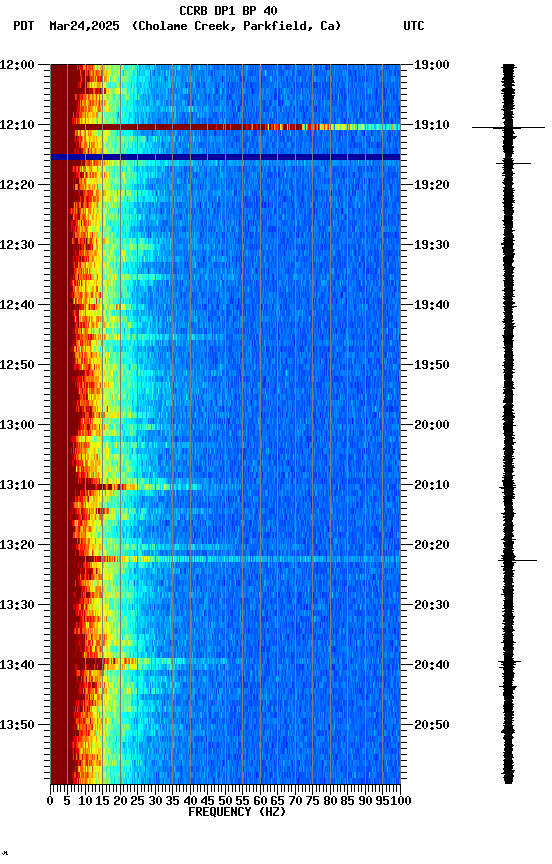Click the 100 Hz frequency axis label
The width and height of the screenshot is (552, 864).
tap(401, 801)
